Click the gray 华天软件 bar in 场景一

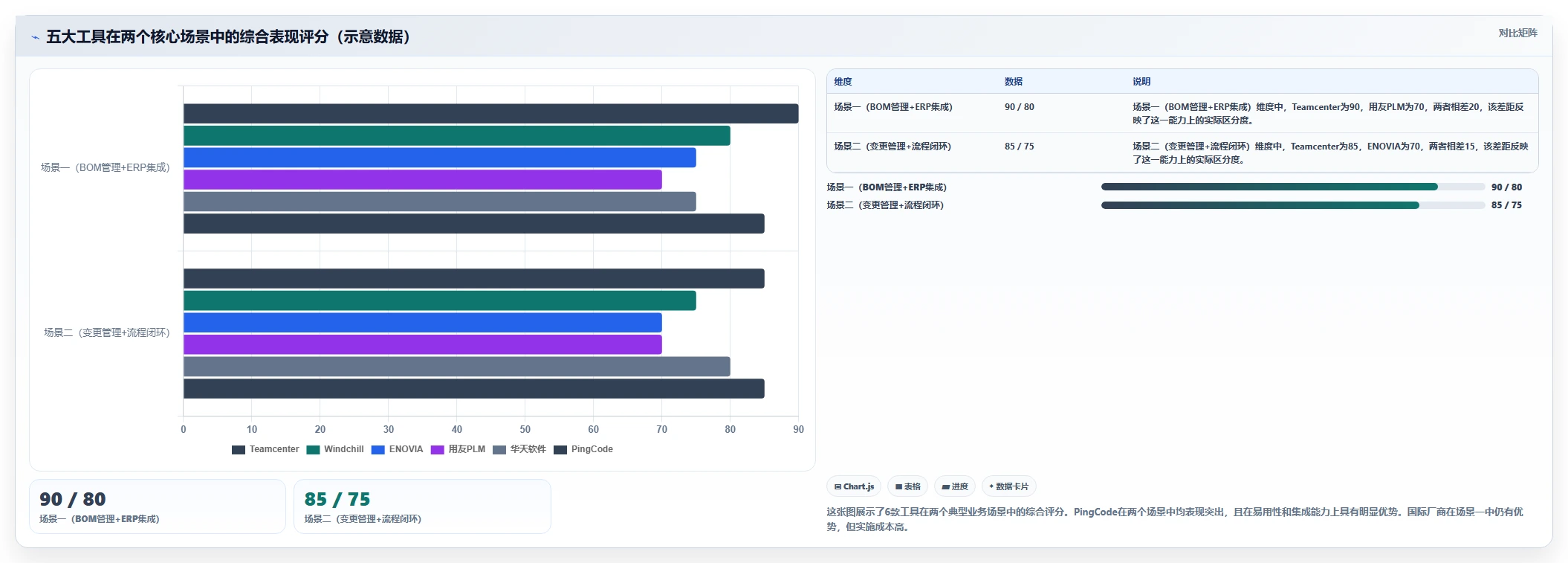pos(440,202)
